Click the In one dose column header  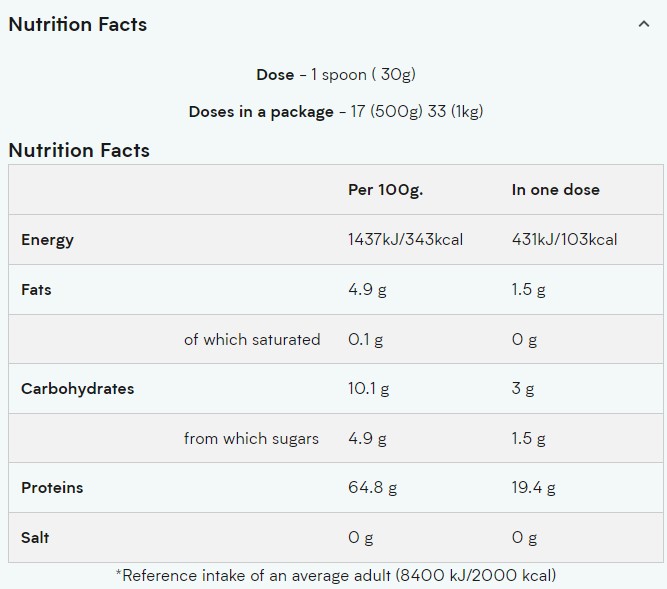tap(555, 190)
